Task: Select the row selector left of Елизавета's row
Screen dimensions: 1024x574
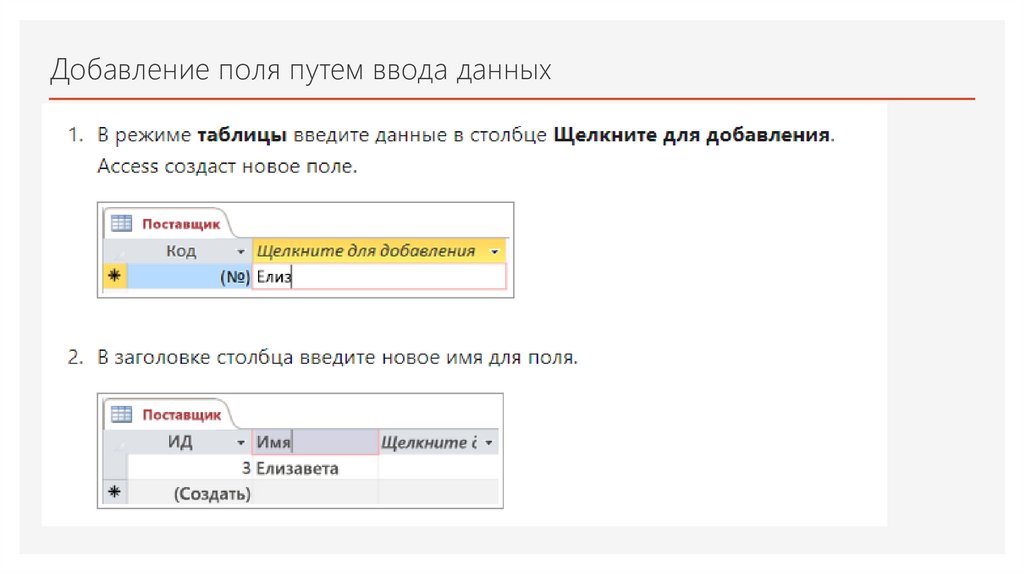Action: pyautogui.click(x=114, y=468)
